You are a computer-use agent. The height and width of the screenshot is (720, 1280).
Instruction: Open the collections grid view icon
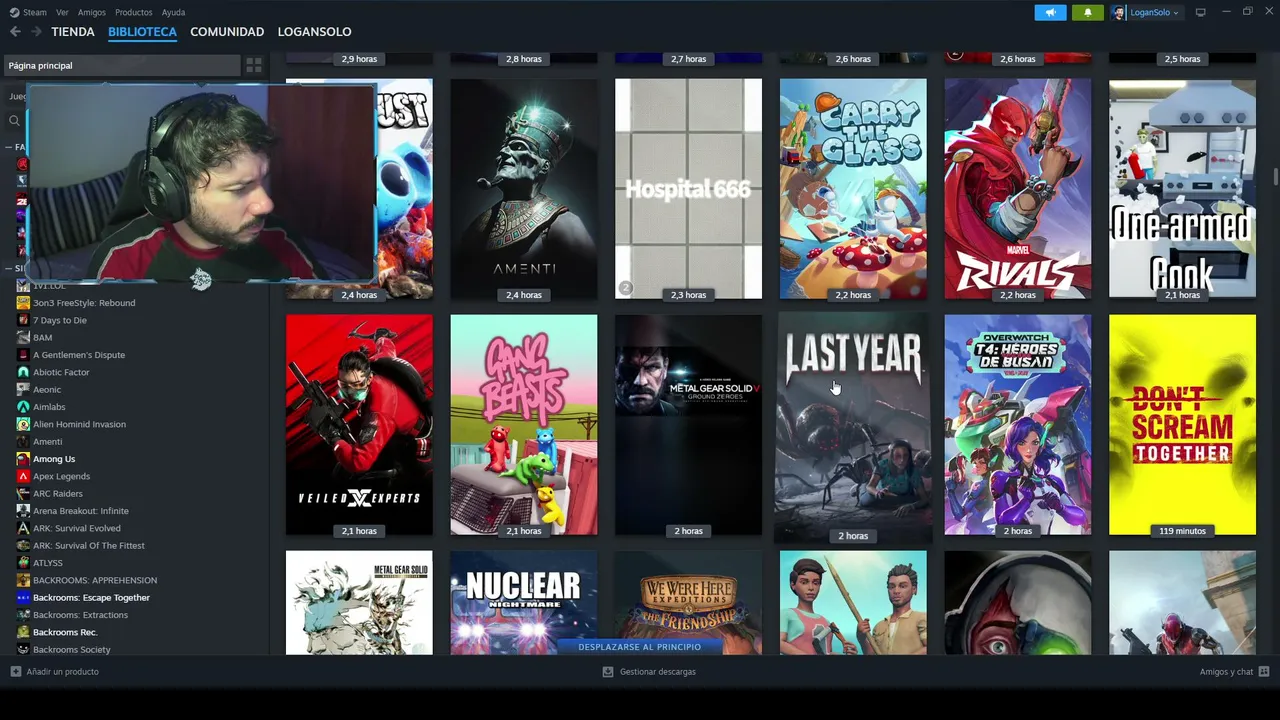pyautogui.click(x=254, y=65)
